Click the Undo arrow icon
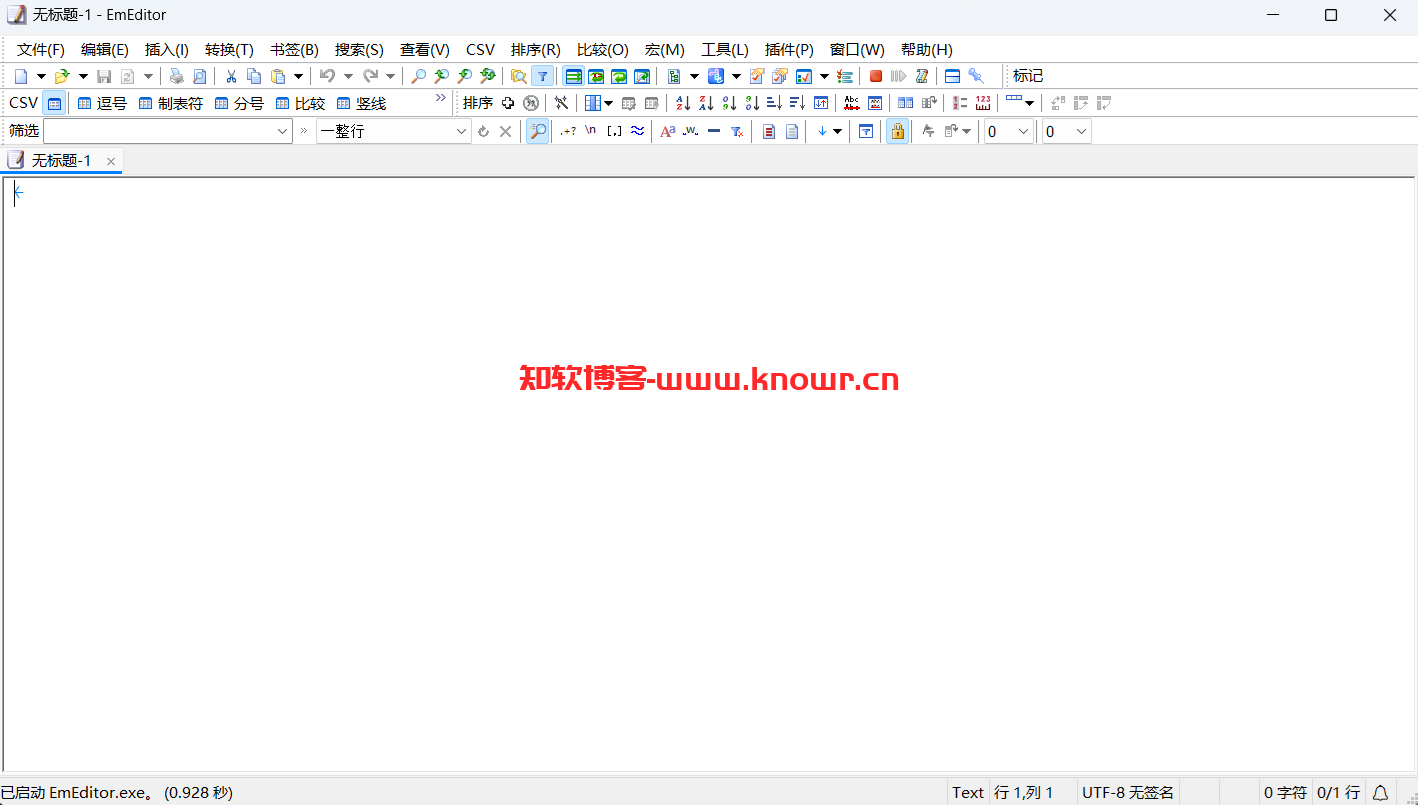This screenshot has height=805, width=1418. tap(327, 76)
